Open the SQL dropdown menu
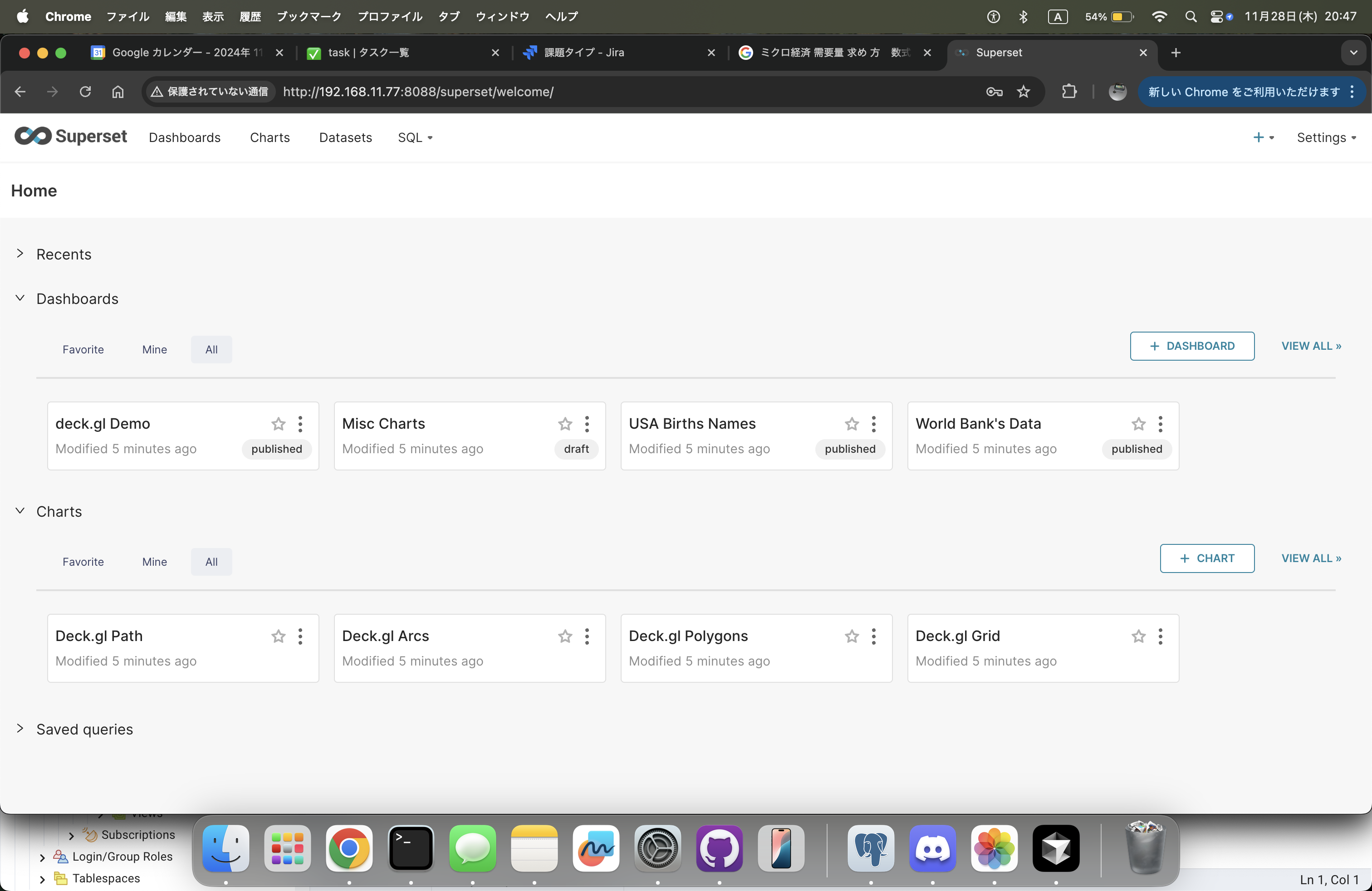Viewport: 1372px width, 891px height. (x=415, y=137)
